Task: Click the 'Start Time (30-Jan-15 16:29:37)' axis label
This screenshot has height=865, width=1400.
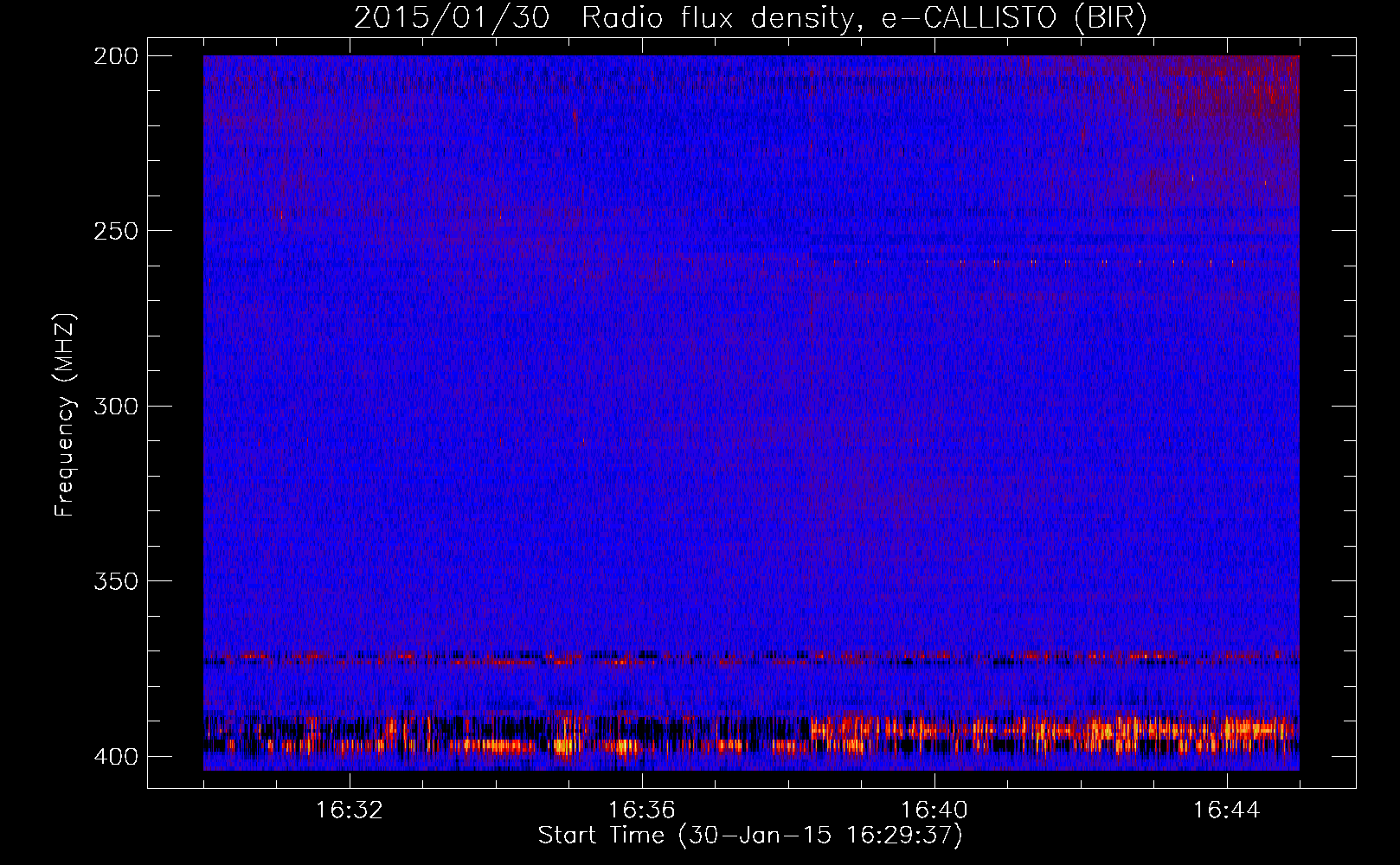Action: click(750, 836)
